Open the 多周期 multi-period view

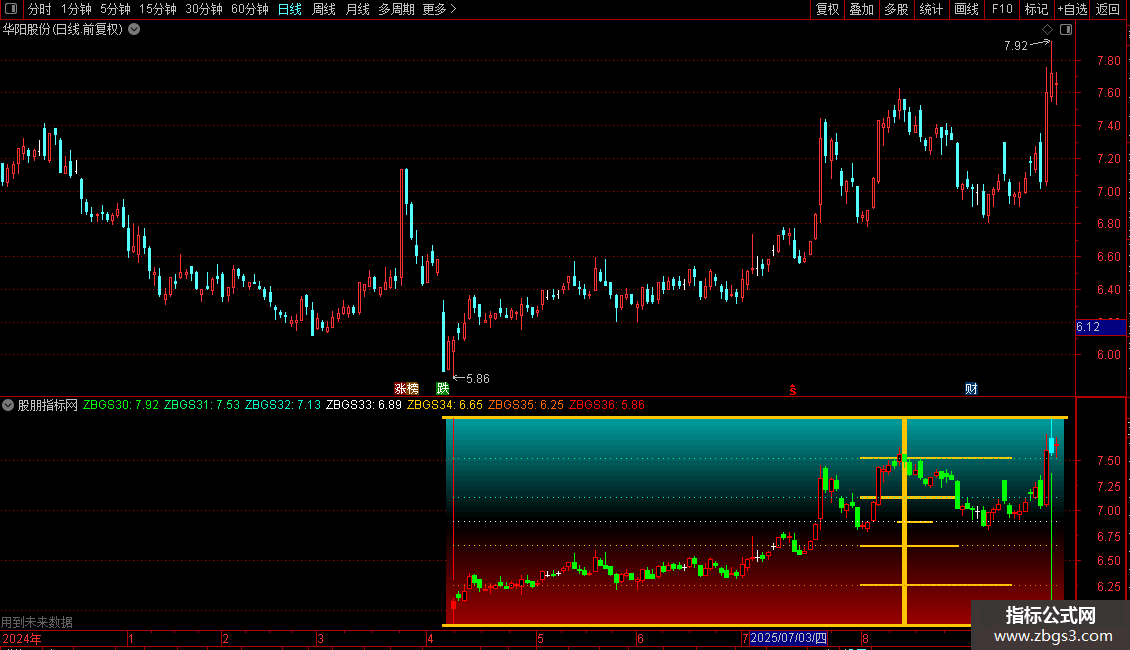pos(396,9)
